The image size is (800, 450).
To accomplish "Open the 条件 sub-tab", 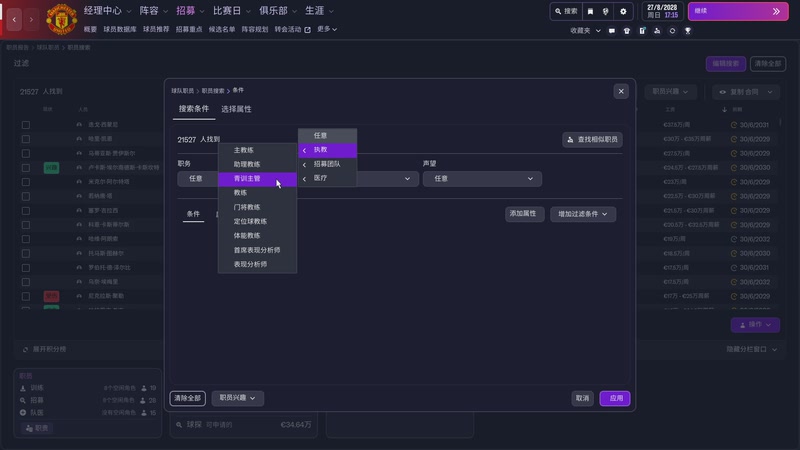I will [193, 214].
